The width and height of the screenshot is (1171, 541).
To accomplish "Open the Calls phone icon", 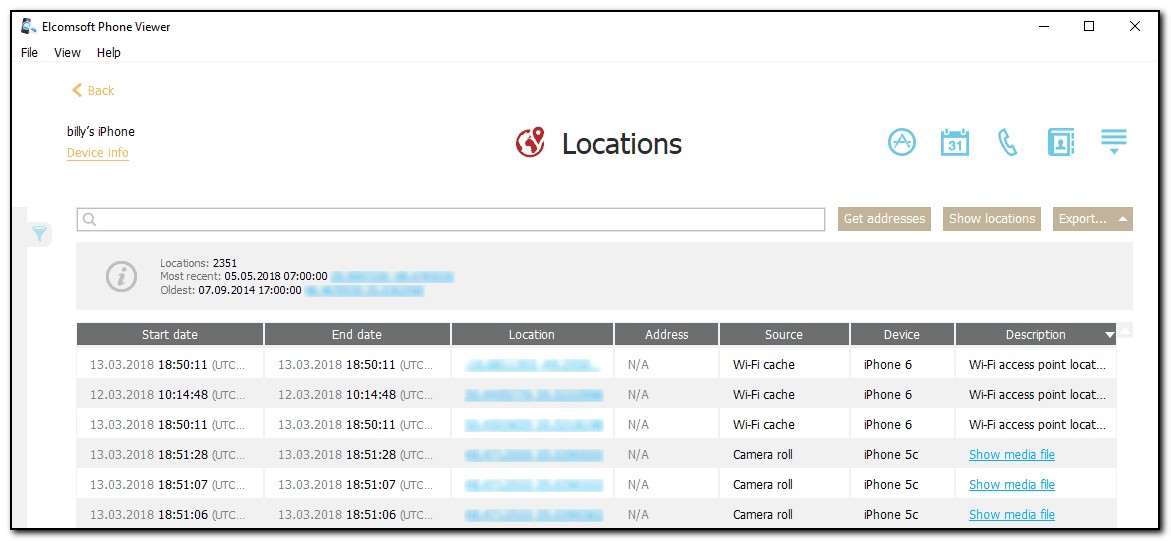I will (1007, 142).
